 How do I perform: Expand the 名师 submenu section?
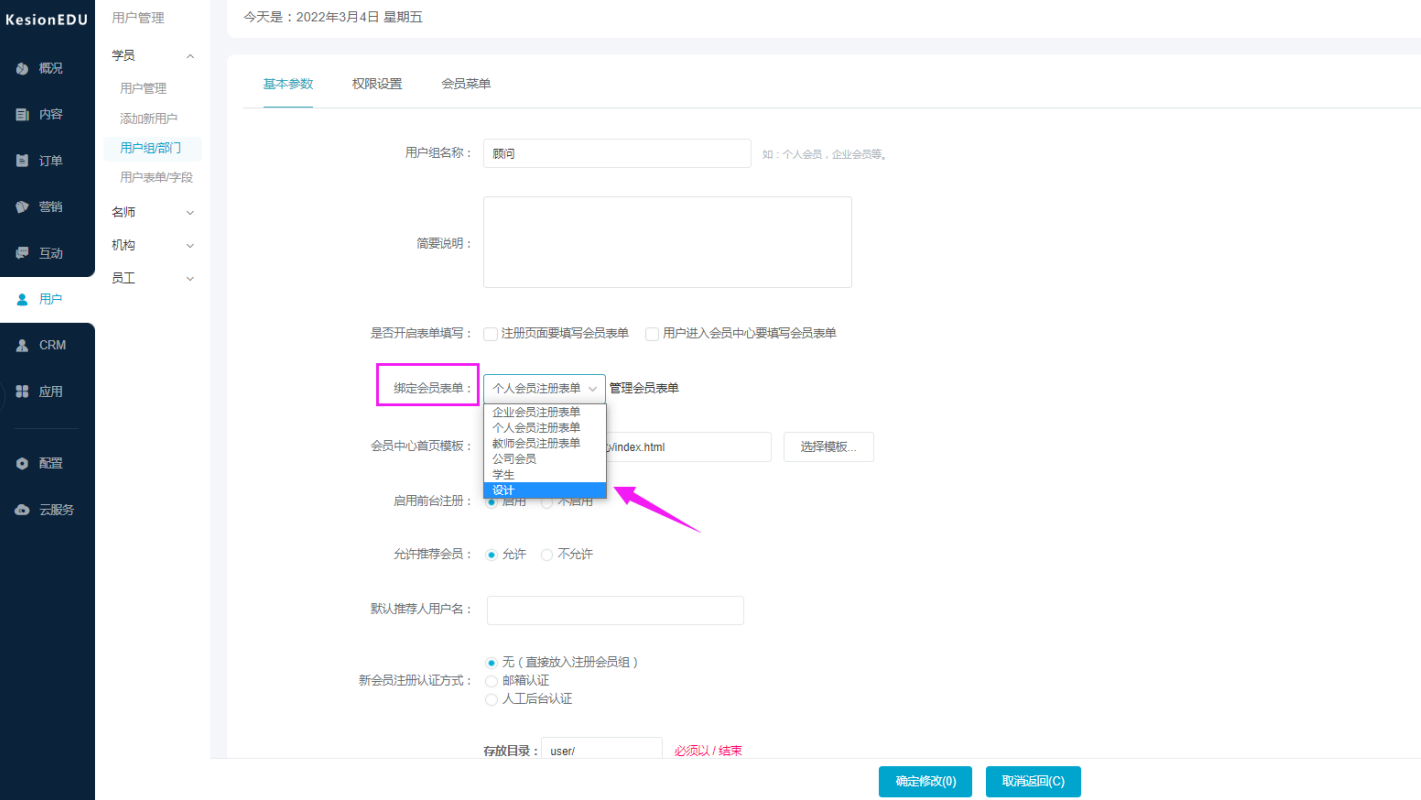coord(190,212)
